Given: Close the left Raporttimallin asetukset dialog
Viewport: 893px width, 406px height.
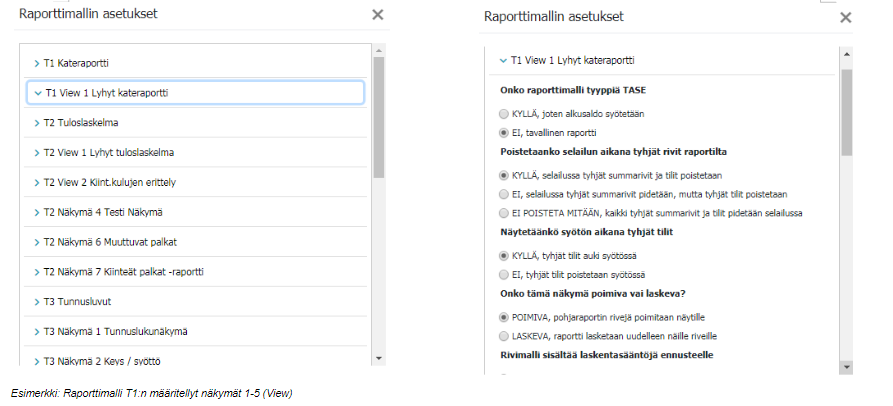Looking at the screenshot, I should coord(378,15).
